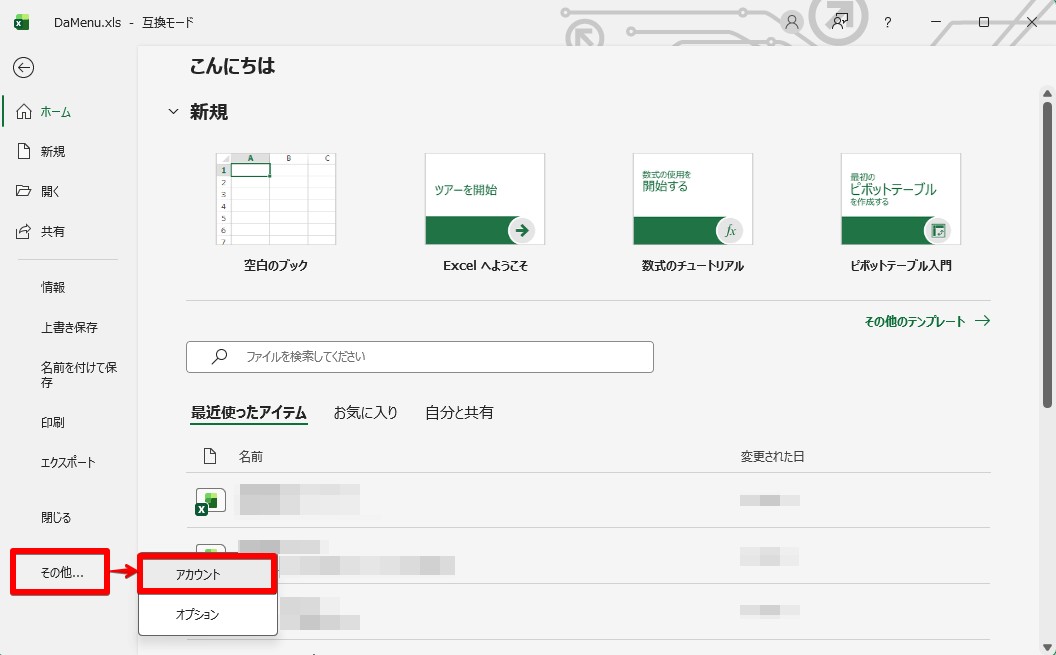The image size is (1056, 655).
Task: Click the arrow beside その他のテンプレート
Action: [x=983, y=321]
